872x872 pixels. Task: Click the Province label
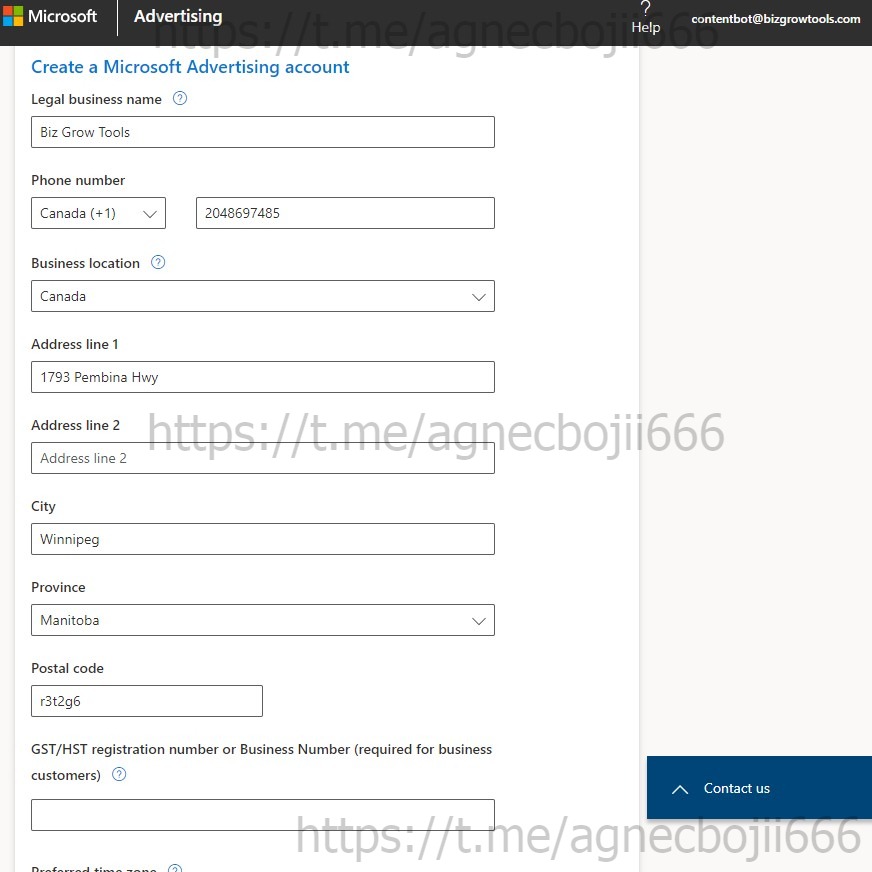[58, 587]
